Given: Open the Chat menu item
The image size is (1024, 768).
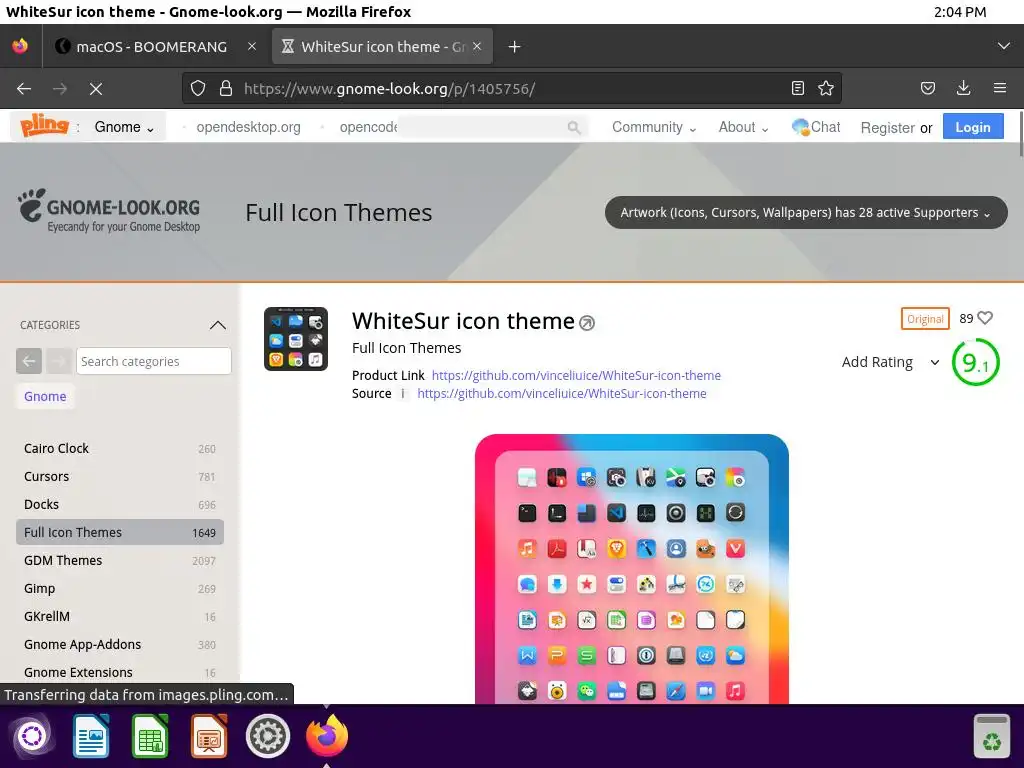Looking at the screenshot, I should (x=816, y=127).
